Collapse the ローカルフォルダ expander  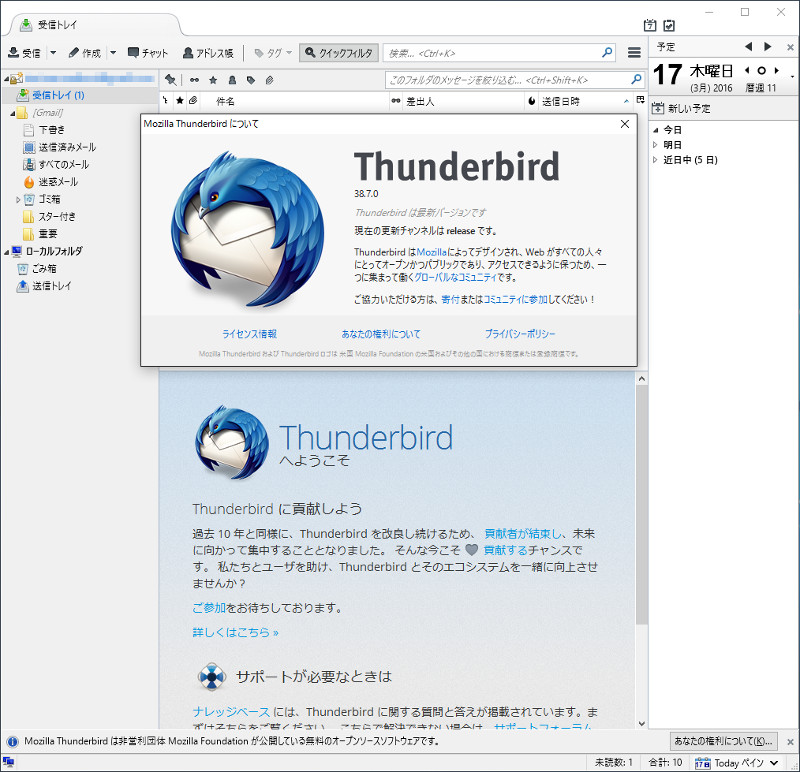[x=6, y=252]
